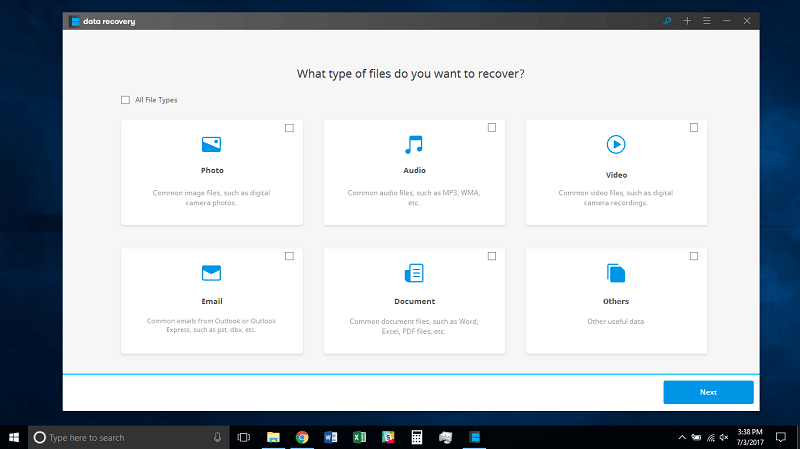This screenshot has height=449, width=800.
Task: Select the Video card checkbox
Action: tap(694, 128)
